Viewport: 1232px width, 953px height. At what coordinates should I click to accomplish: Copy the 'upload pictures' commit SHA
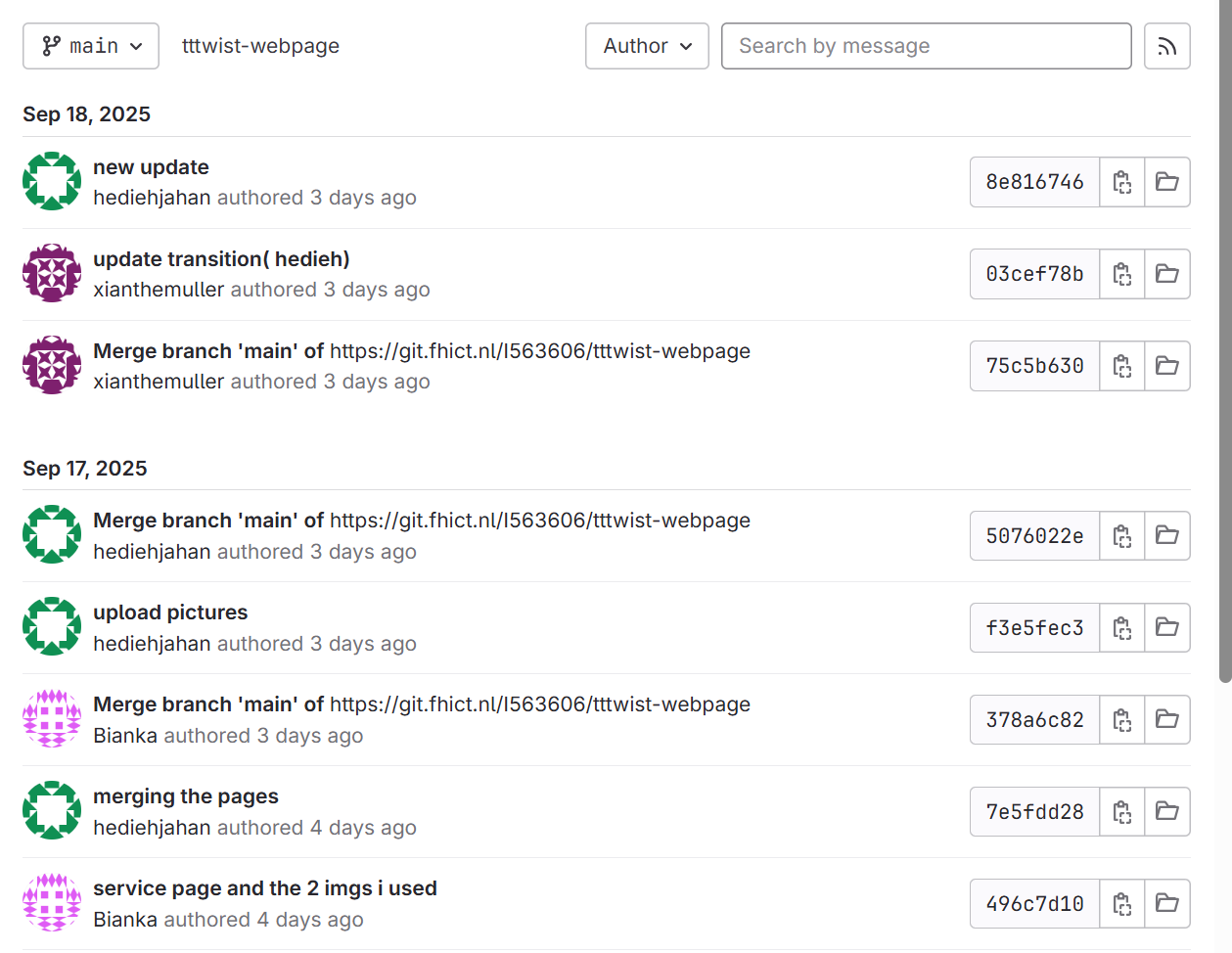[1121, 627]
